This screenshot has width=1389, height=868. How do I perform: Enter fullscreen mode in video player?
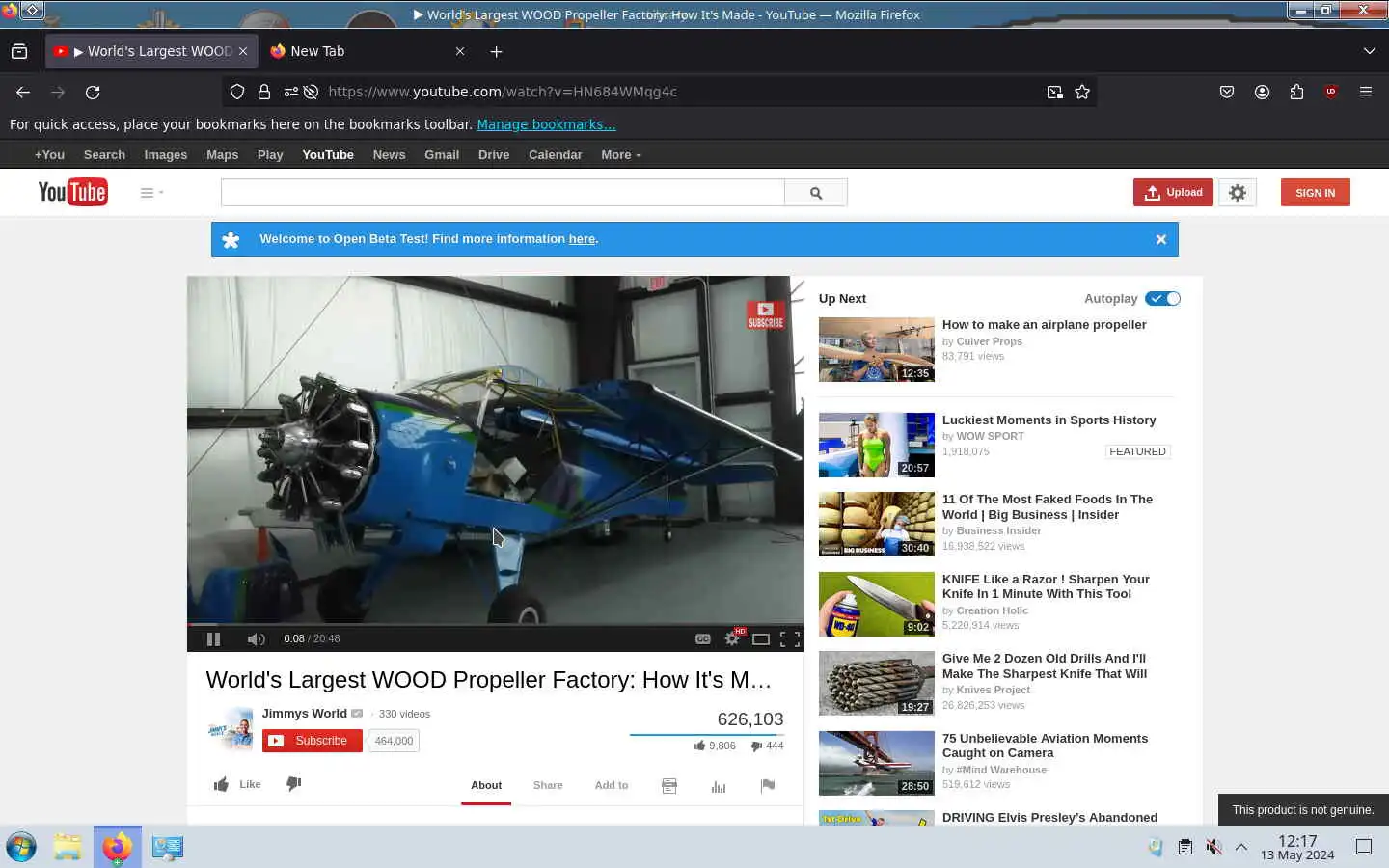point(790,639)
